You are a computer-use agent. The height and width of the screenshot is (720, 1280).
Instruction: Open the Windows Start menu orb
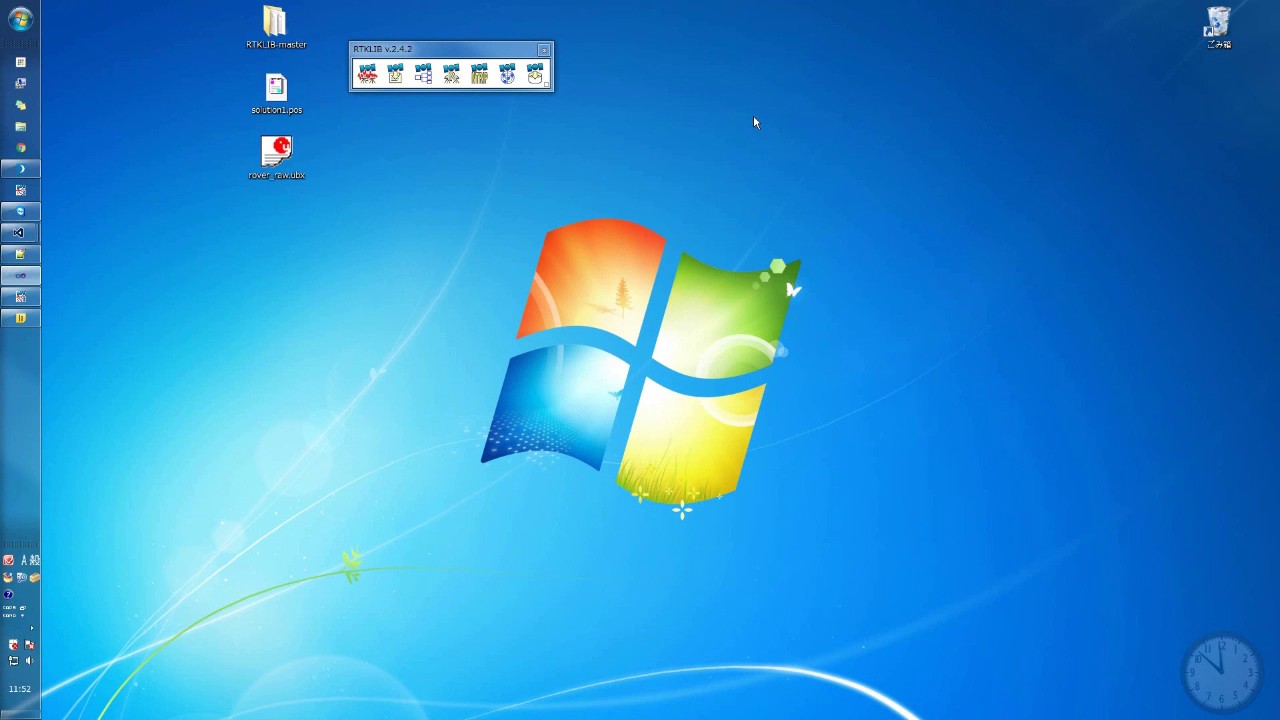tap(20, 19)
